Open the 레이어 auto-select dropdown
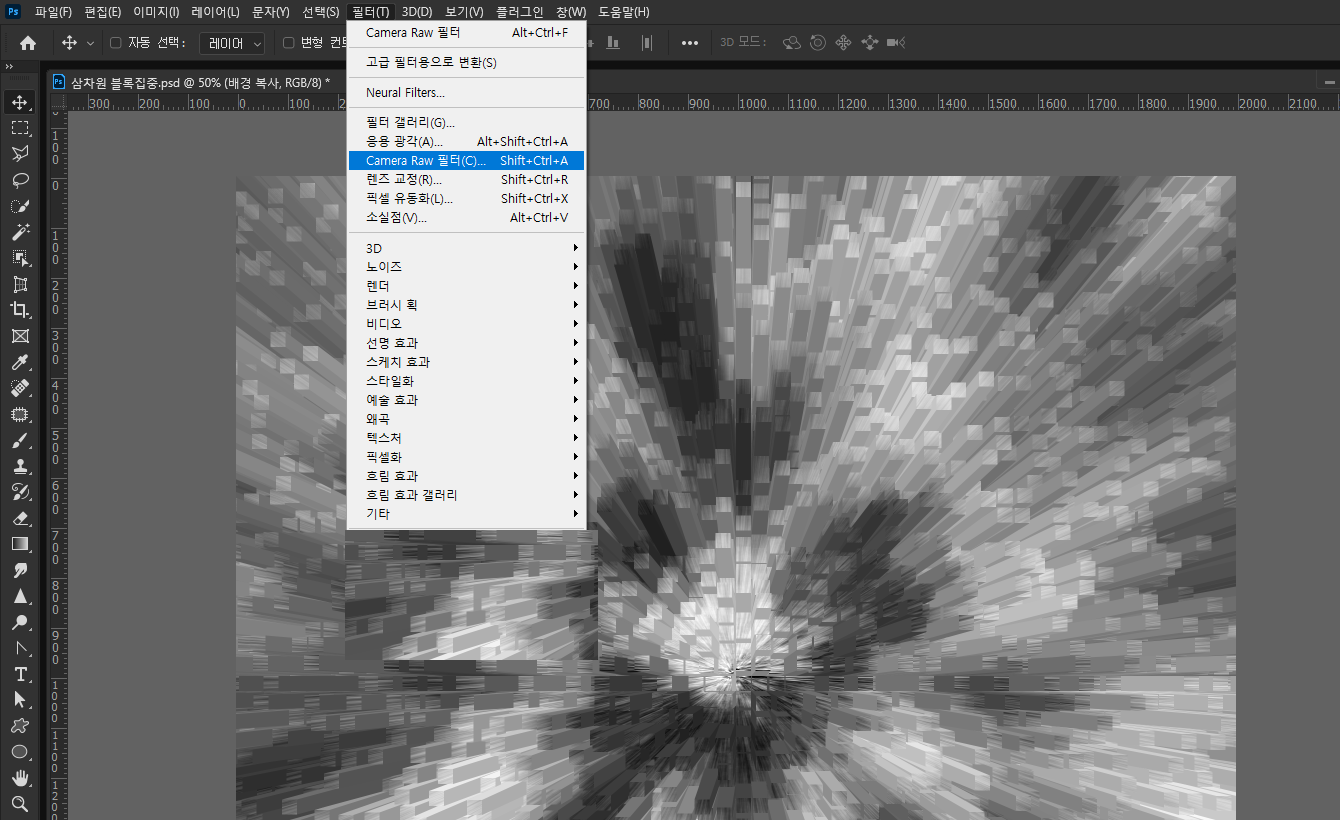Image resolution: width=1340 pixels, height=820 pixels. 232,43
